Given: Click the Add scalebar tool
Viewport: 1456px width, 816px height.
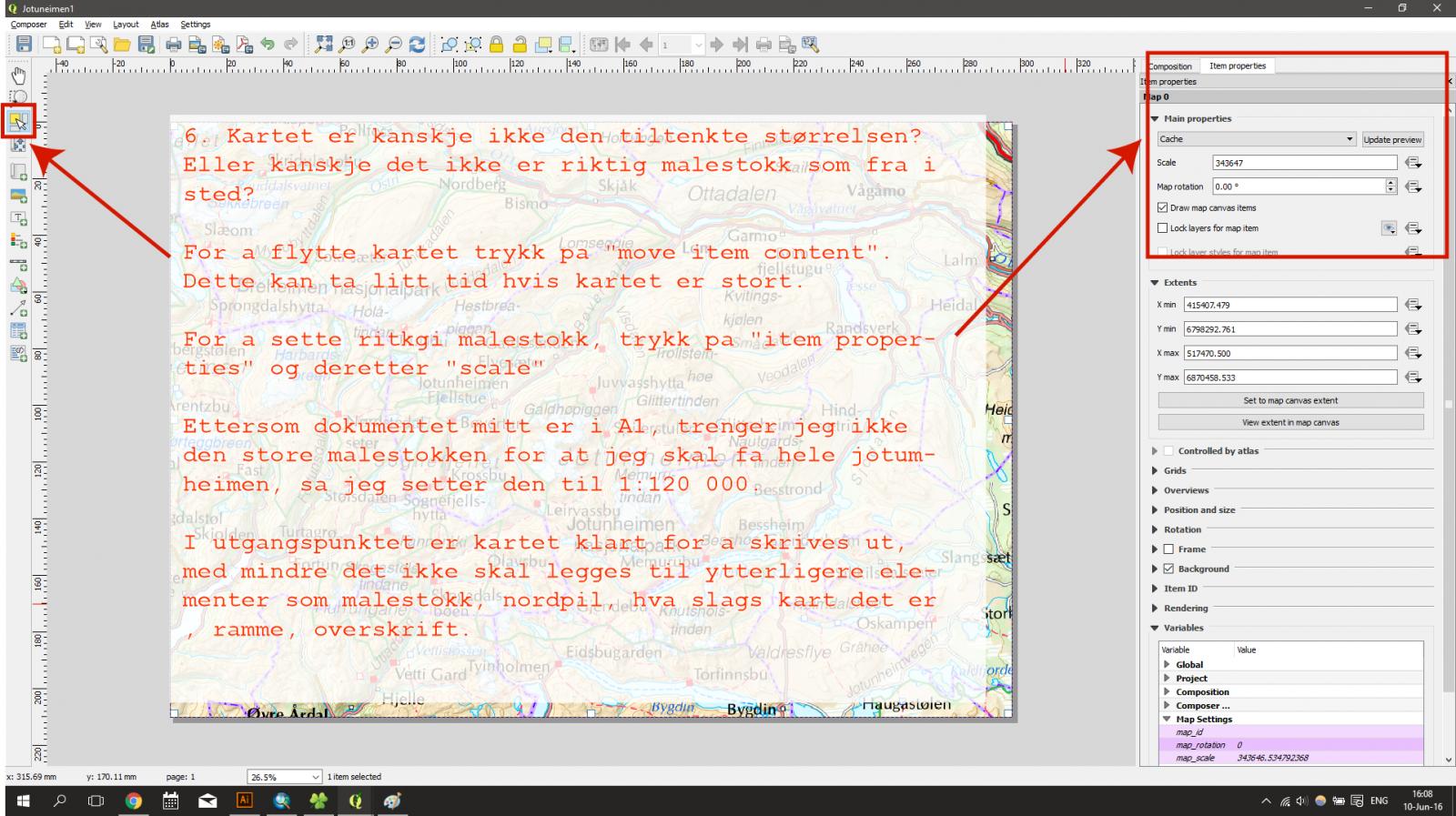Looking at the screenshot, I should (18, 265).
